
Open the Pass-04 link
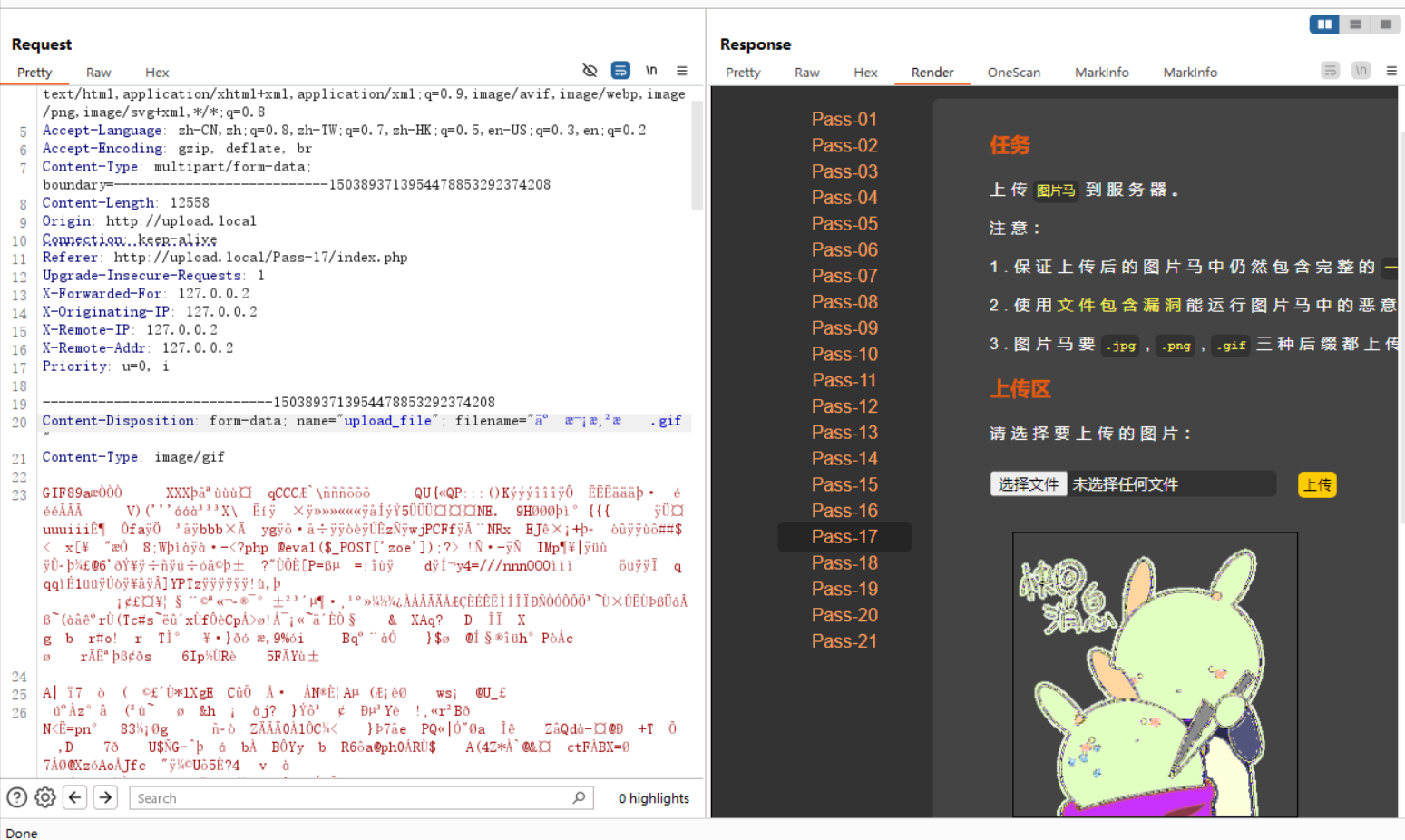click(x=844, y=198)
